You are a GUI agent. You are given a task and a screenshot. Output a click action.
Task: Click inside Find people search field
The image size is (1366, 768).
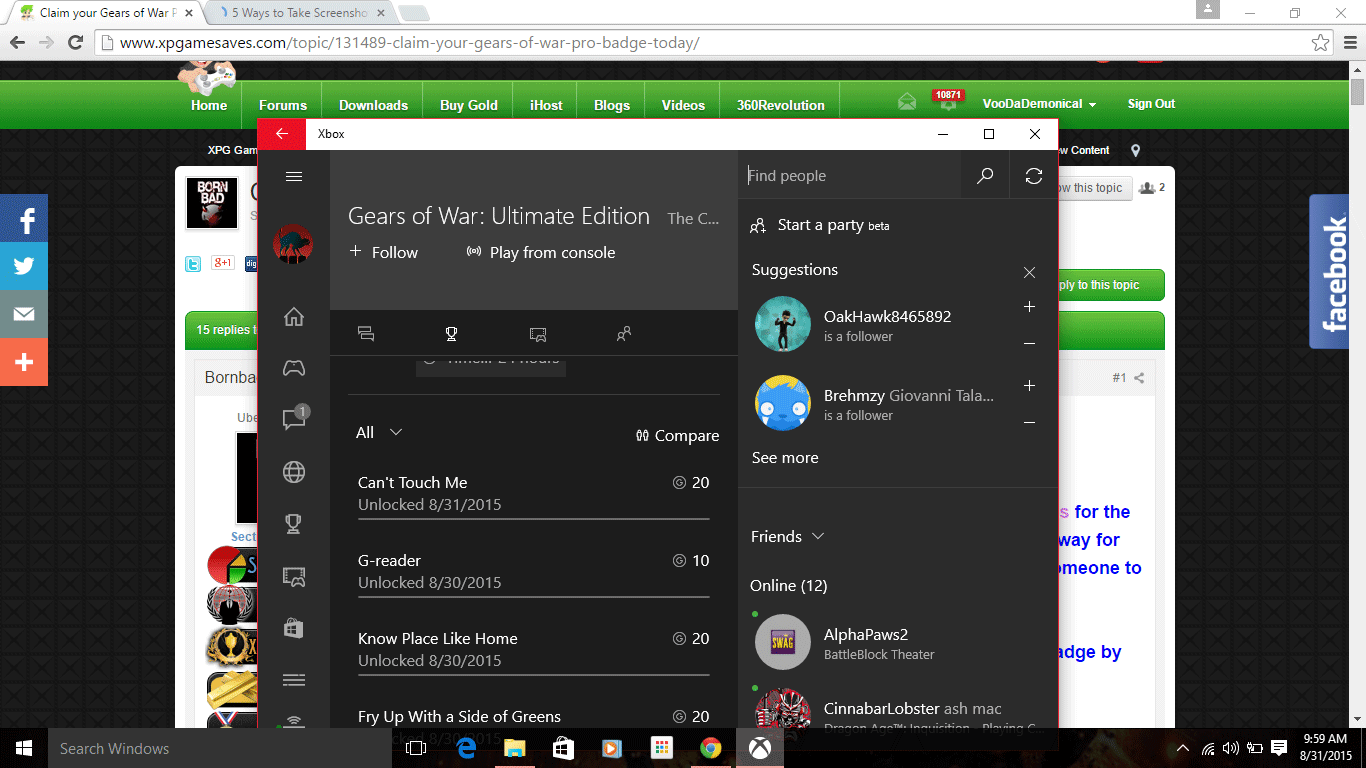(x=850, y=176)
